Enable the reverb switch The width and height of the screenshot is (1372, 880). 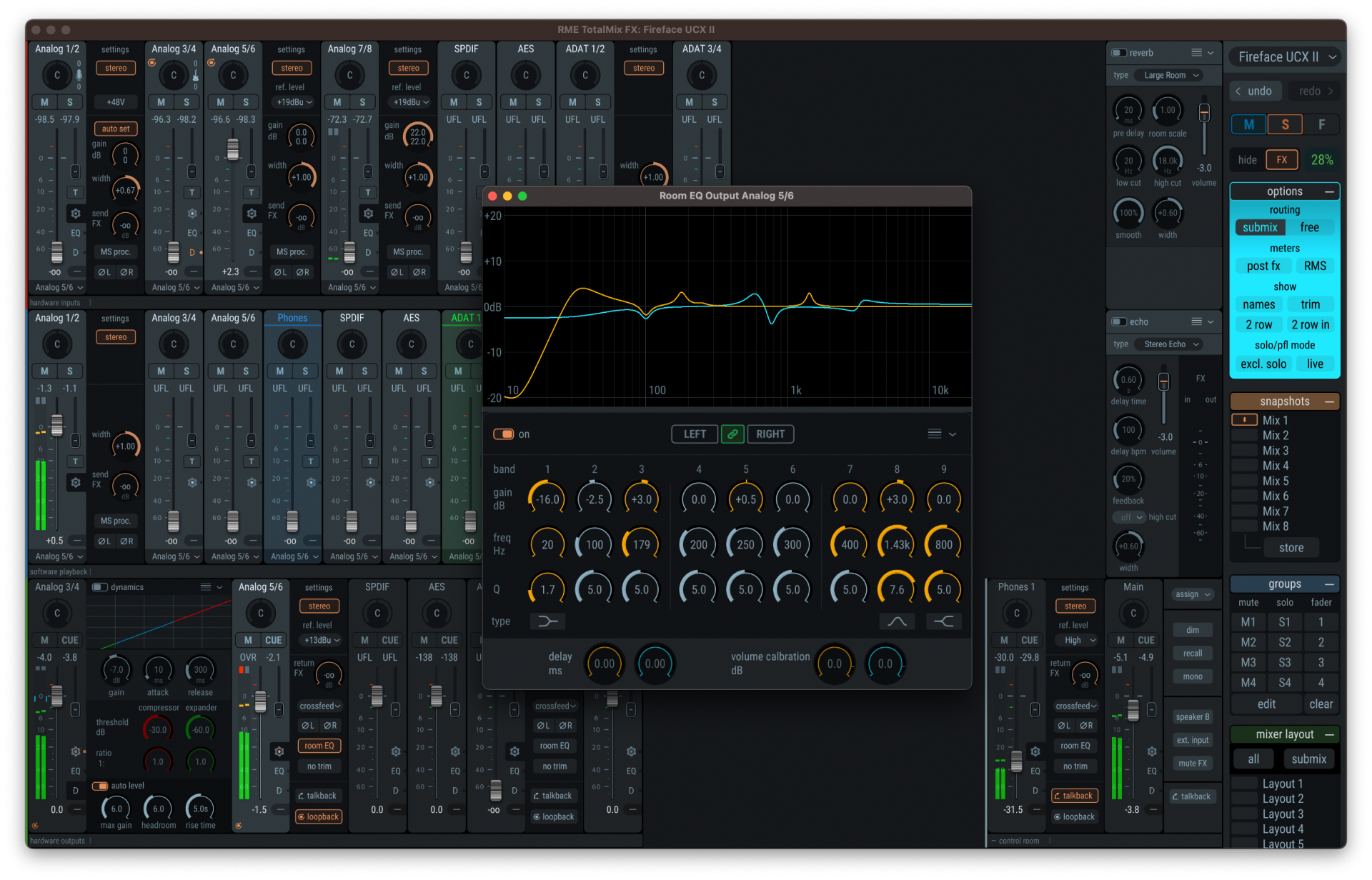[x=1119, y=52]
